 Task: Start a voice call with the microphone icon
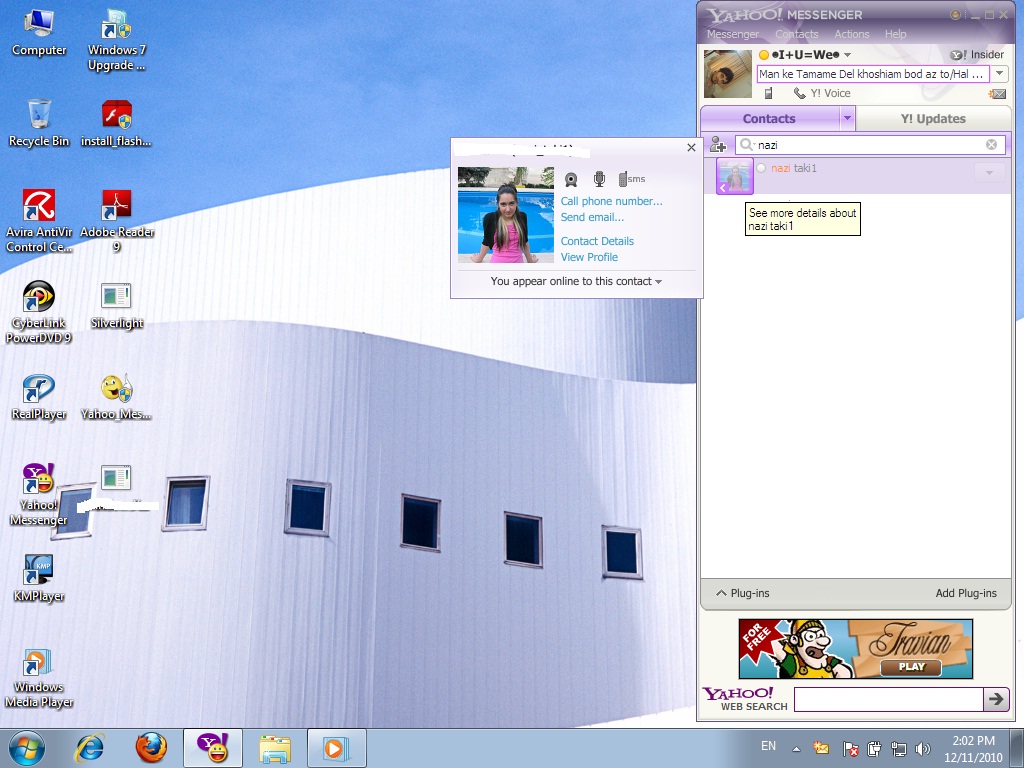pos(599,179)
